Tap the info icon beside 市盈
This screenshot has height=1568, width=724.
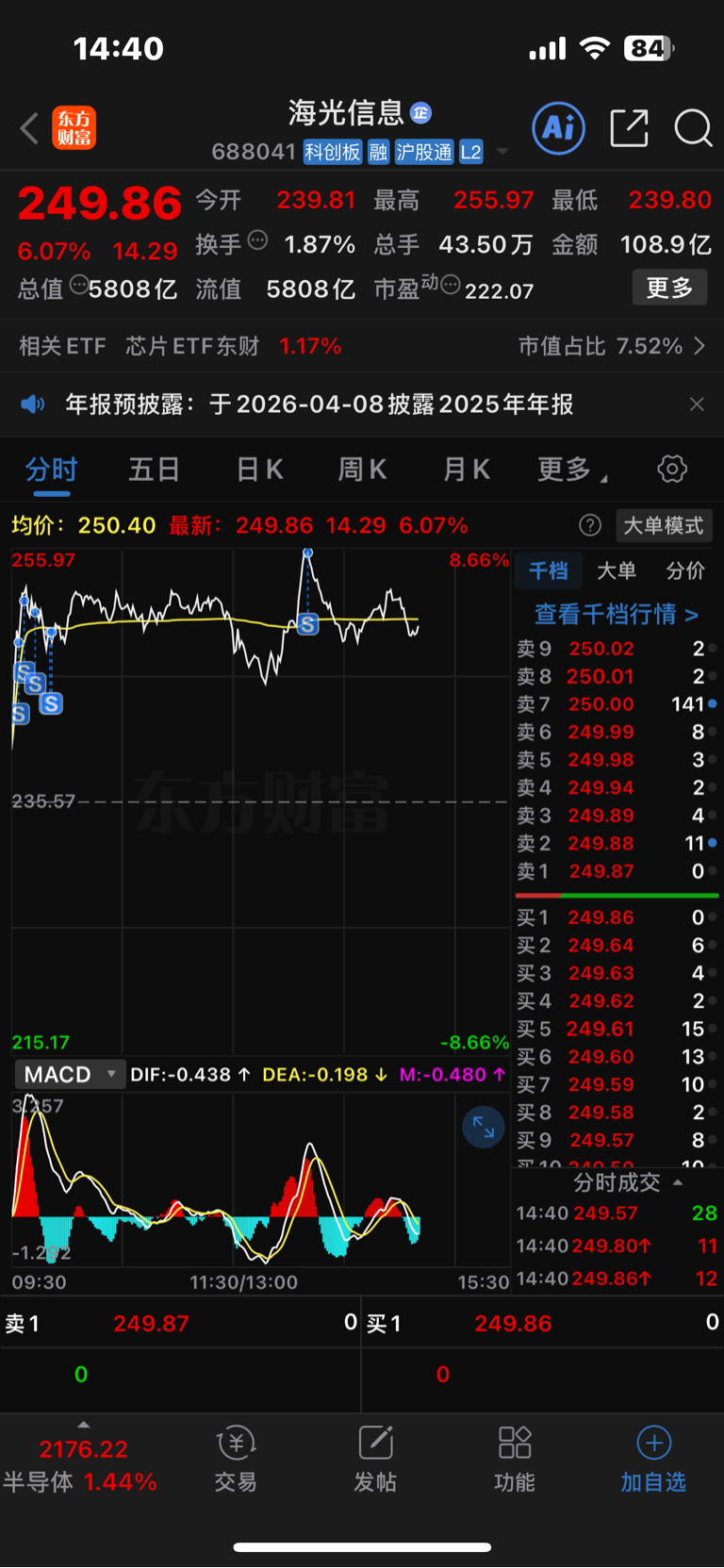(x=451, y=284)
